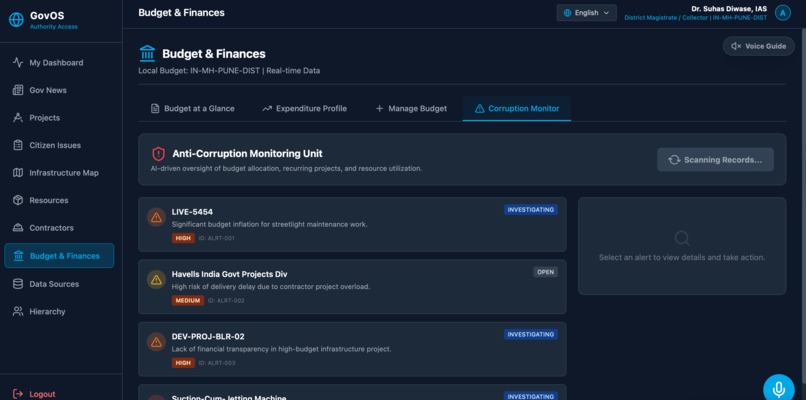Click contractor project overload delay description
806x400 pixels.
[x=271, y=286]
